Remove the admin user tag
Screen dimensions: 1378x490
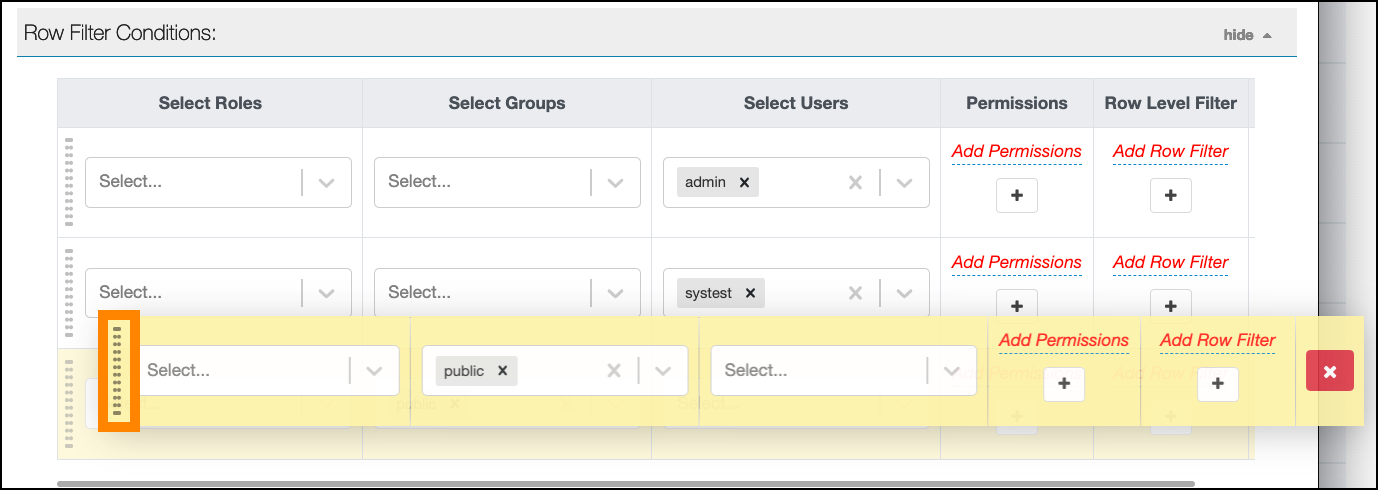pyautogui.click(x=744, y=183)
